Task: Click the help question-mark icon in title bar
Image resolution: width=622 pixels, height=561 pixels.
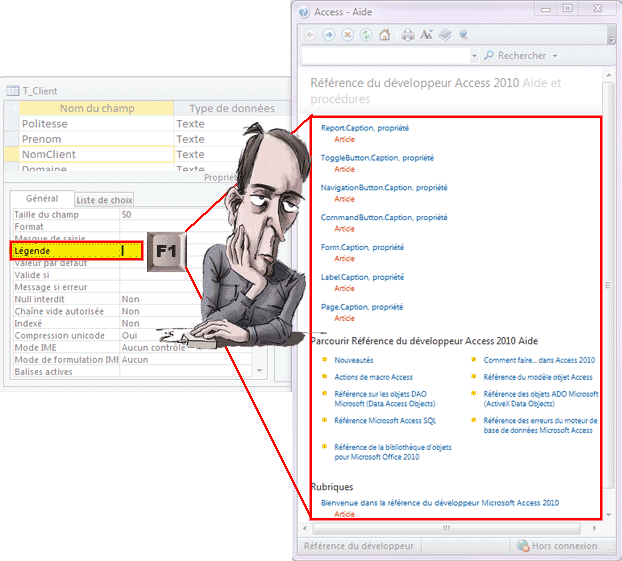Action: 304,12
